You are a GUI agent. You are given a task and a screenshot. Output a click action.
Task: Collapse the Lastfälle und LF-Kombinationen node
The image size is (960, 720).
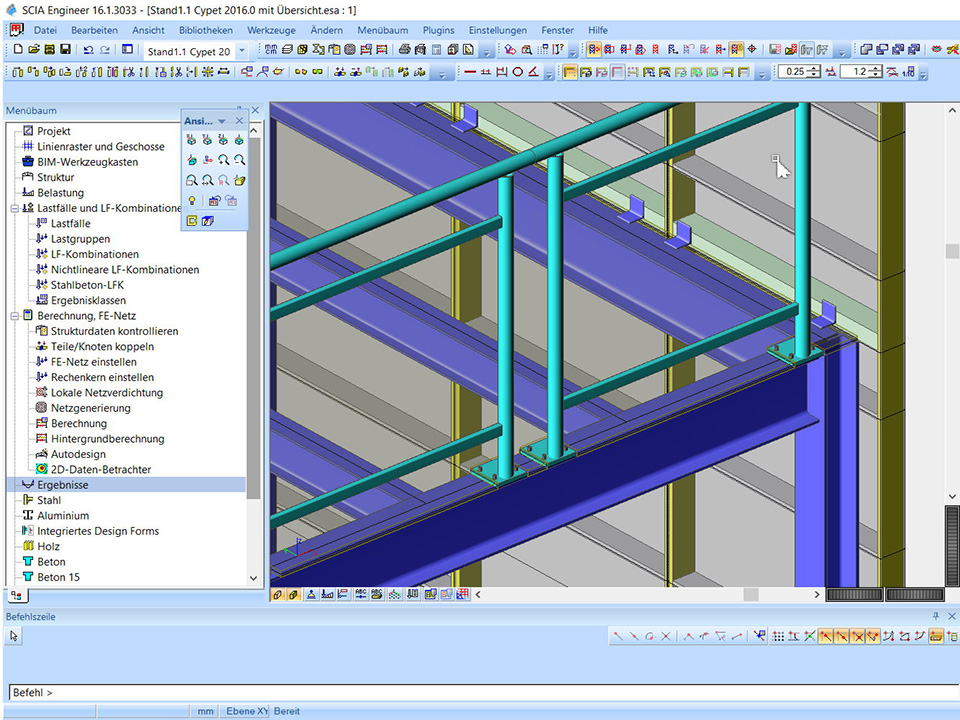[14, 208]
